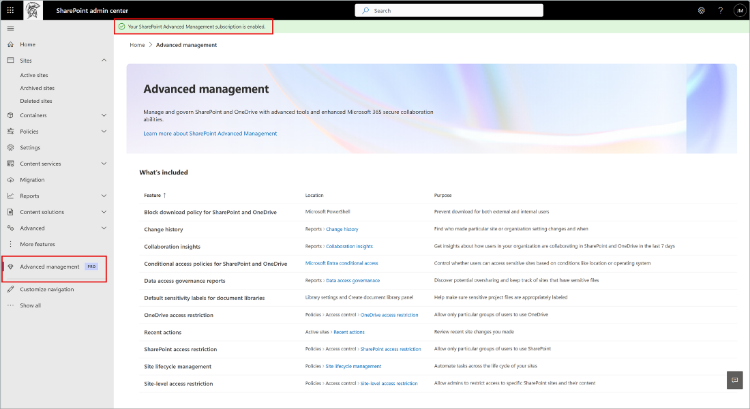The width and height of the screenshot is (750, 409).
Task: Open the account profile avatar
Action: (x=739, y=10)
